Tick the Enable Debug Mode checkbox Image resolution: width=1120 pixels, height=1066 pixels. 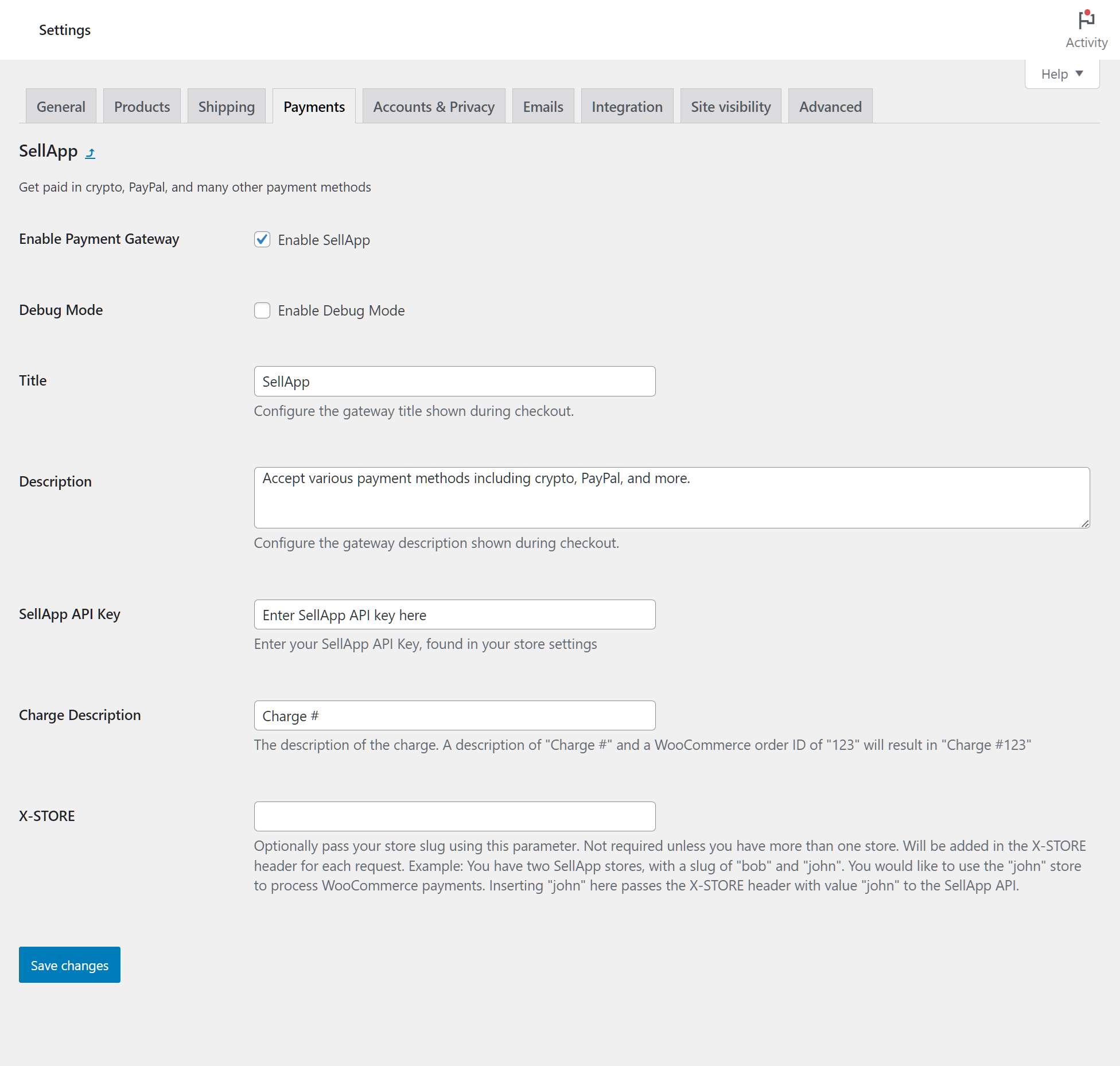262,310
